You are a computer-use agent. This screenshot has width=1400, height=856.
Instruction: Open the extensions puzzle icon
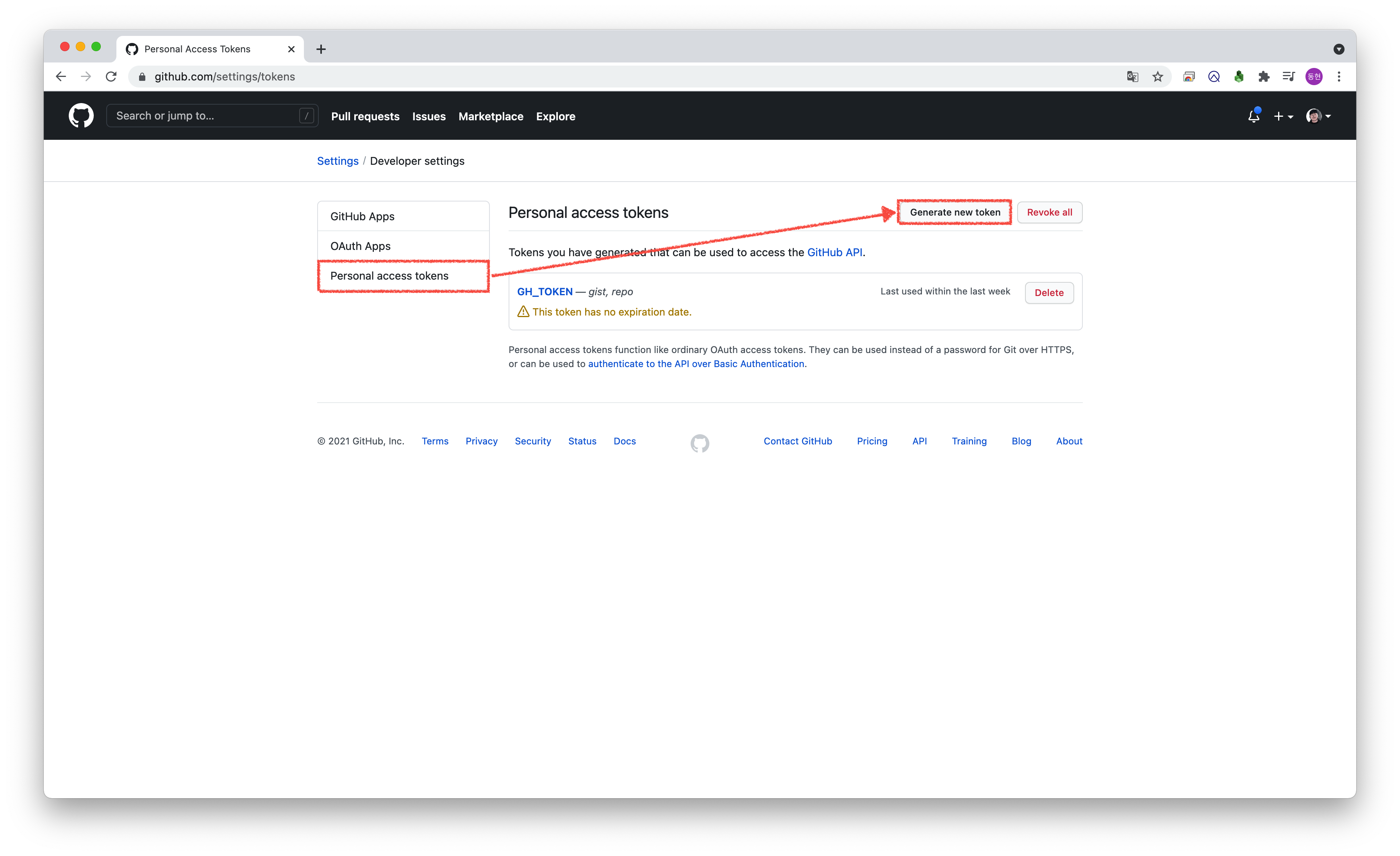(1264, 77)
